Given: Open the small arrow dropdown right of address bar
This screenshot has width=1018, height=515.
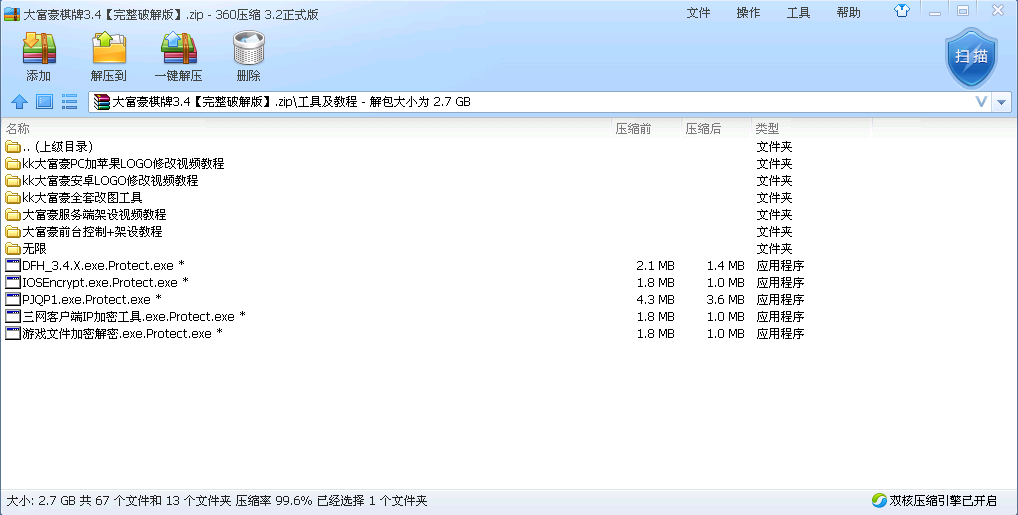Looking at the screenshot, I should point(1002,102).
